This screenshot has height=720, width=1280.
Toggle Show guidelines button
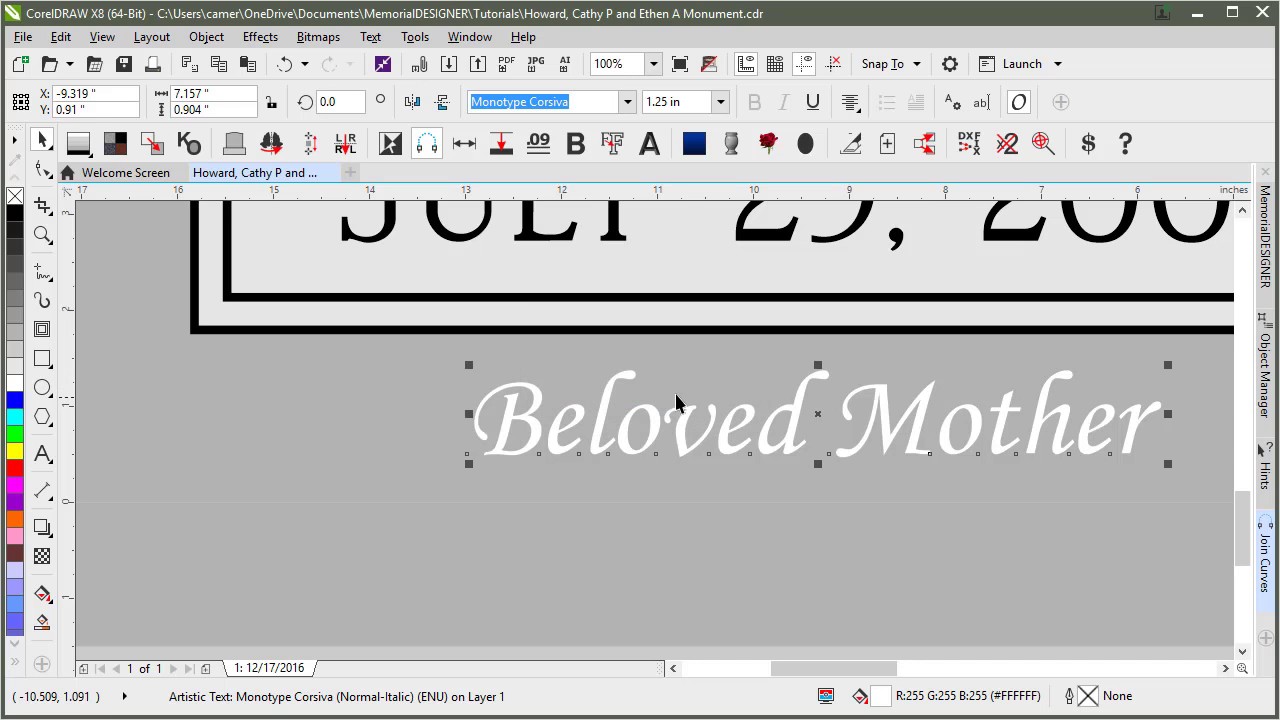pyautogui.click(x=805, y=64)
